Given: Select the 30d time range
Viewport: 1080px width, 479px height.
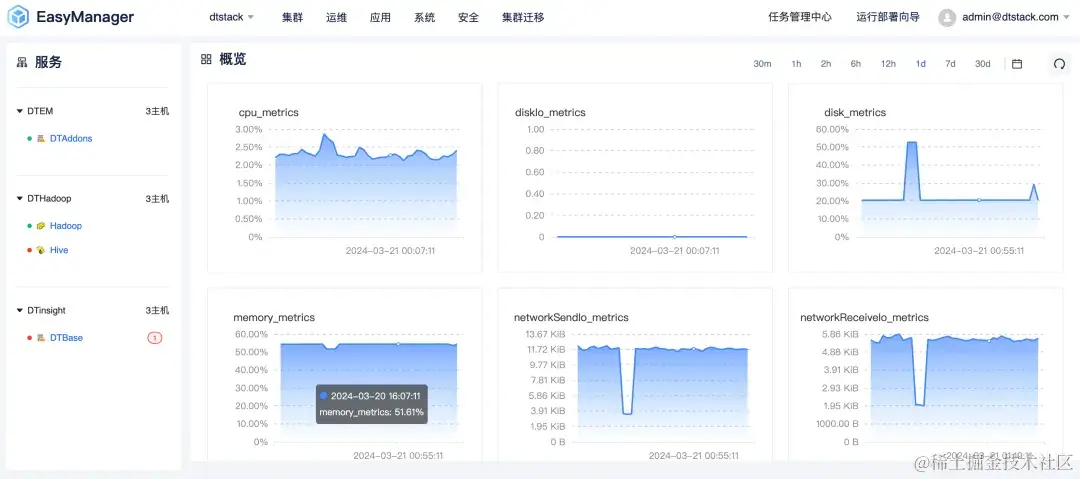Looking at the screenshot, I should [982, 64].
